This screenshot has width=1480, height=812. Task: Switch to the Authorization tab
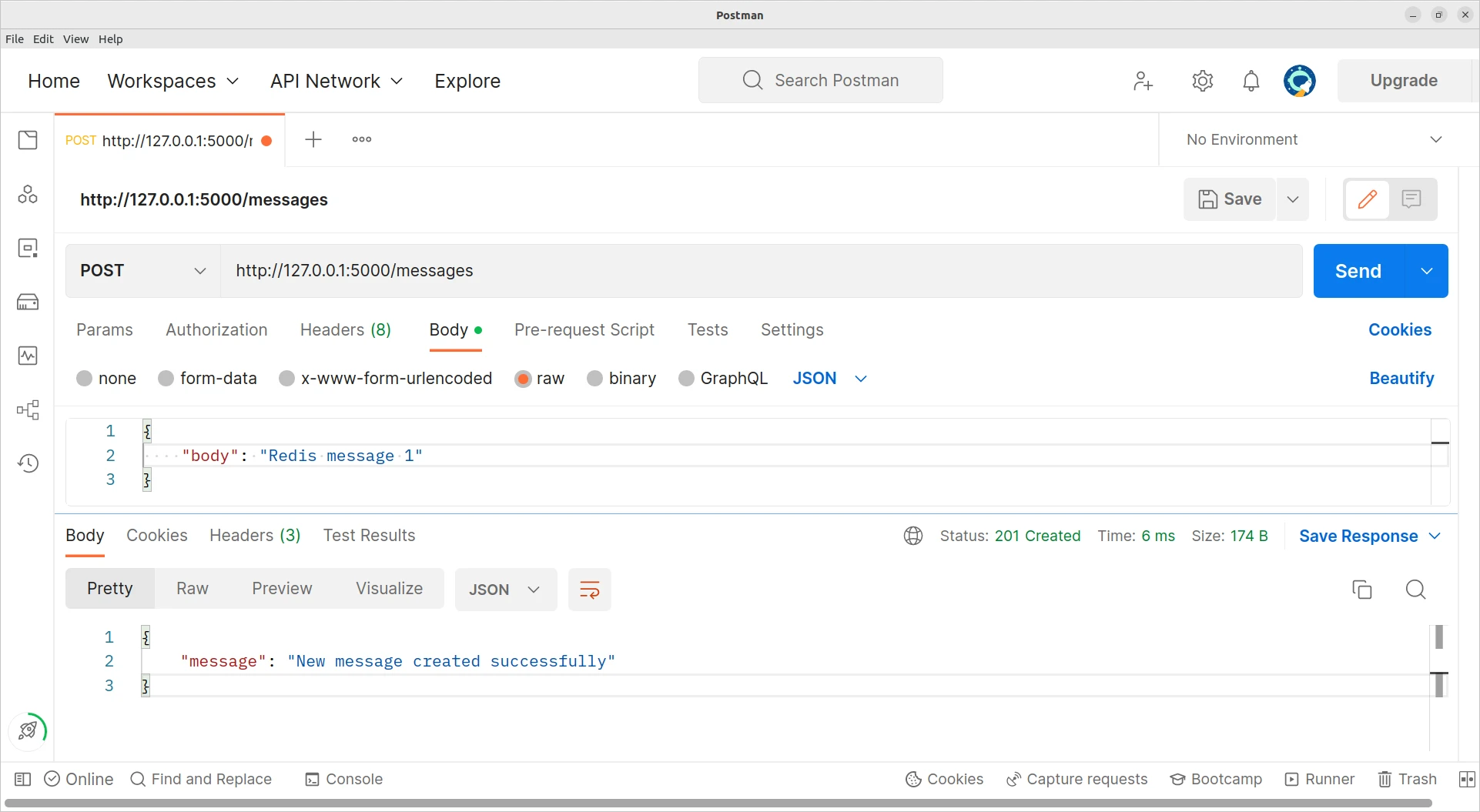[216, 329]
